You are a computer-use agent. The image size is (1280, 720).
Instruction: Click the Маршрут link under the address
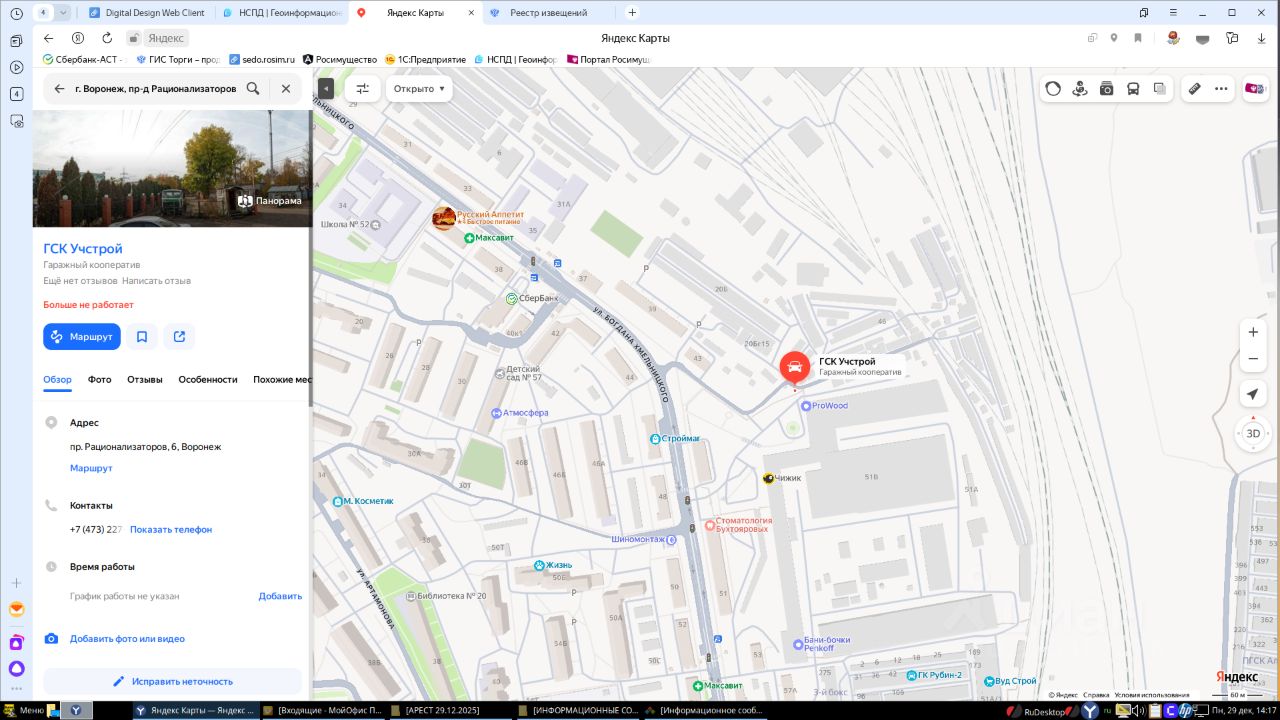click(x=91, y=469)
